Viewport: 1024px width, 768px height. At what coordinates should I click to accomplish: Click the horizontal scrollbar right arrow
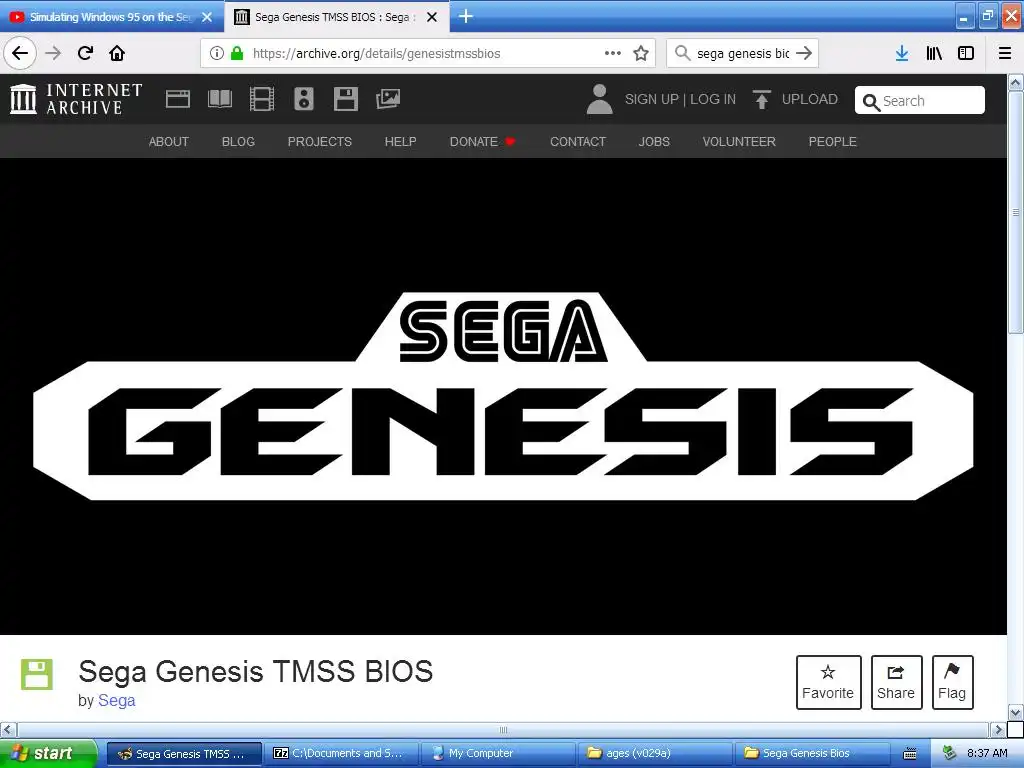point(998,729)
